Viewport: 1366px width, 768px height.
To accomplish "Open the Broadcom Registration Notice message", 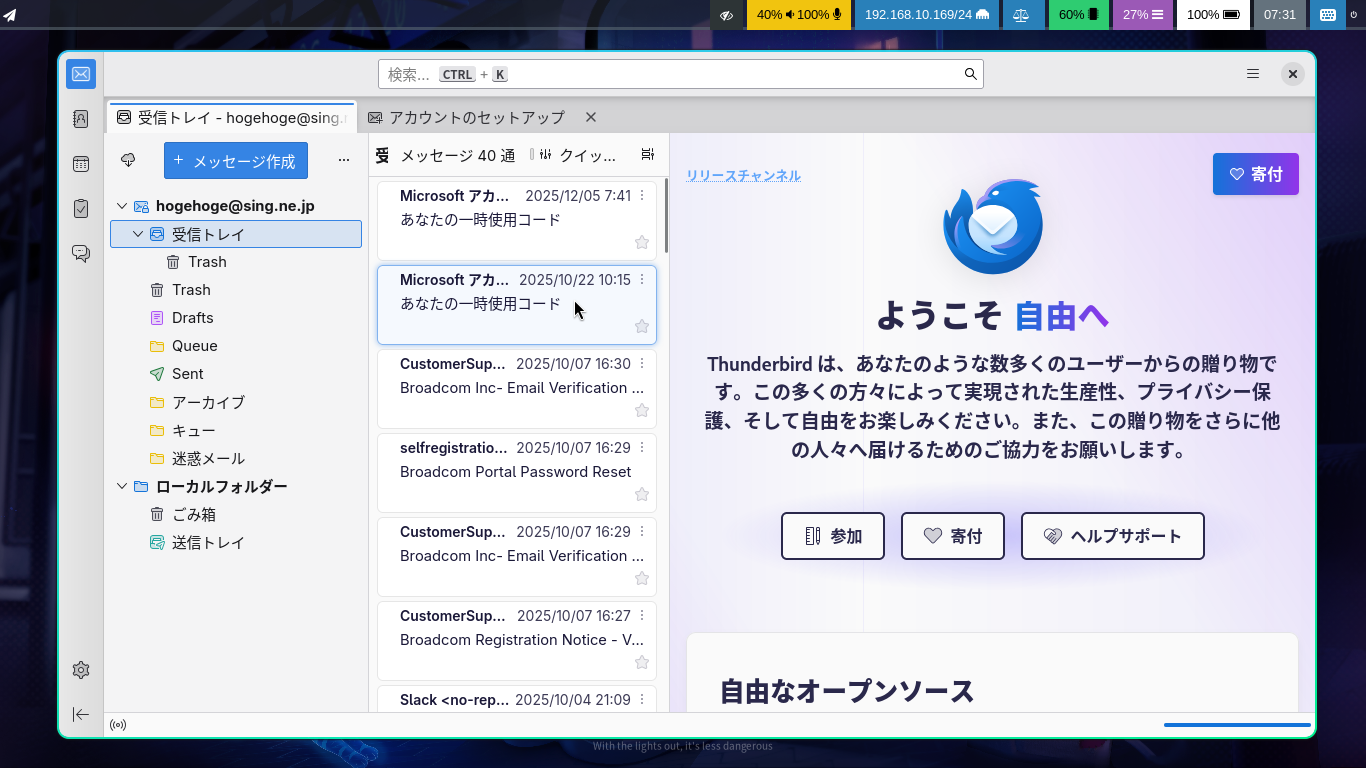I will click(517, 640).
